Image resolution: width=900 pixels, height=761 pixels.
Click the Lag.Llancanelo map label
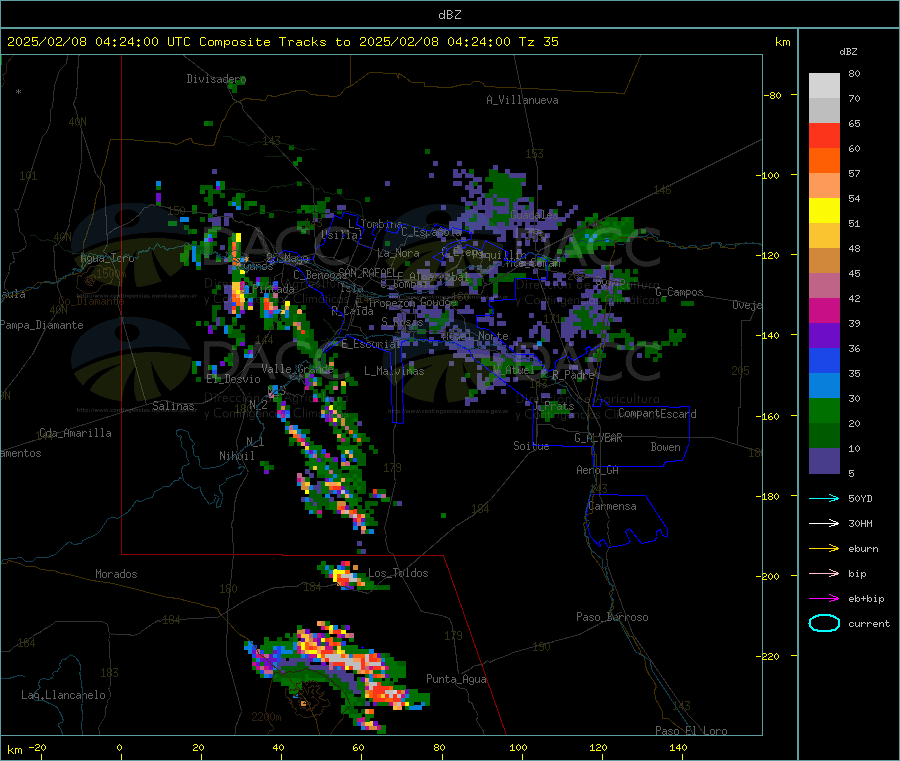(63, 695)
